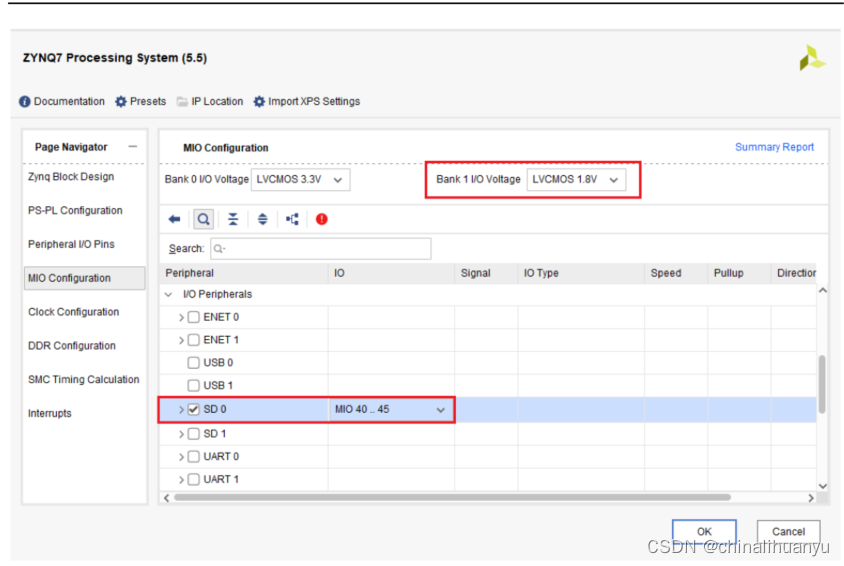
Task: Open Zynq Block Design page
Action: pos(71,176)
